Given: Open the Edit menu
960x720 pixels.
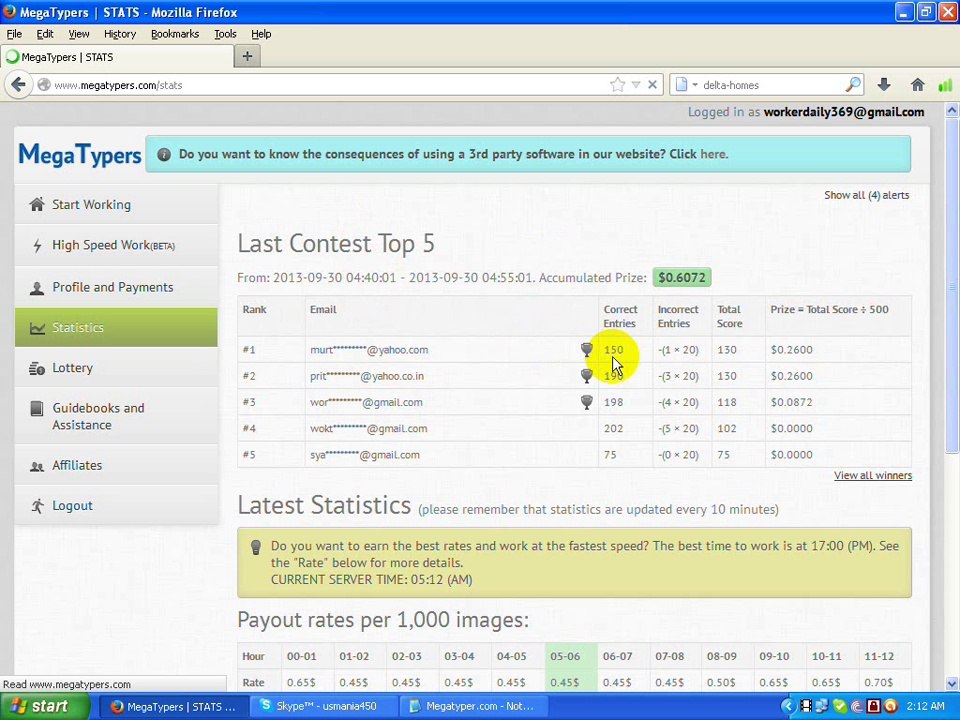Looking at the screenshot, I should point(45,34).
